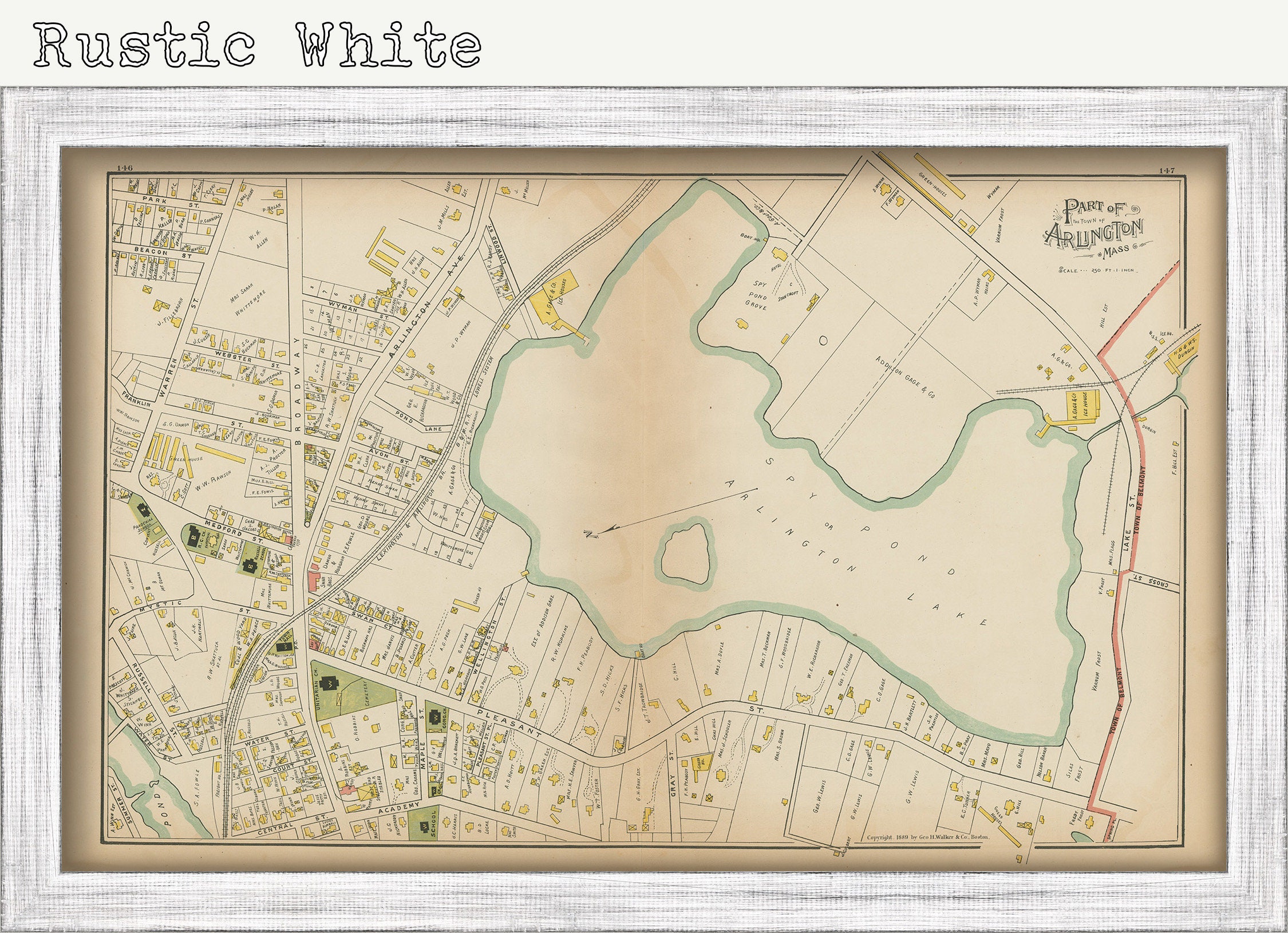The width and height of the screenshot is (1288, 933).
Task: Click the 'J. Fillebrown' parcel name
Action: [x=170, y=313]
